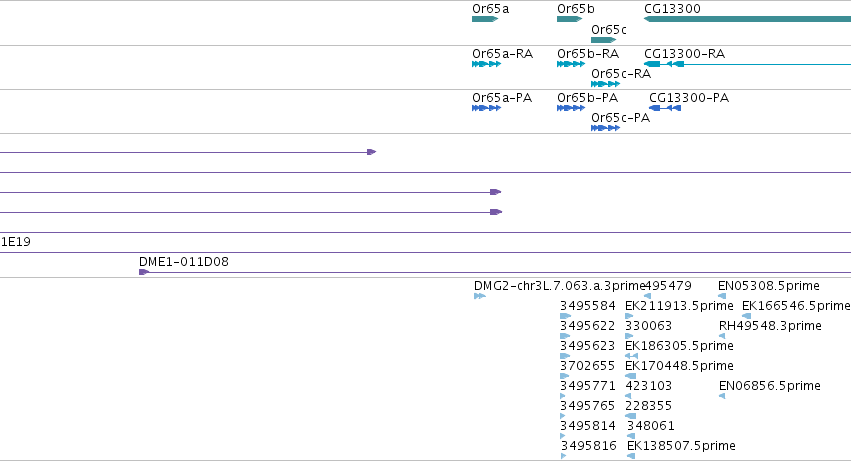Click the CG13300-RA transcript label
This screenshot has height=461, width=851.
684,54
